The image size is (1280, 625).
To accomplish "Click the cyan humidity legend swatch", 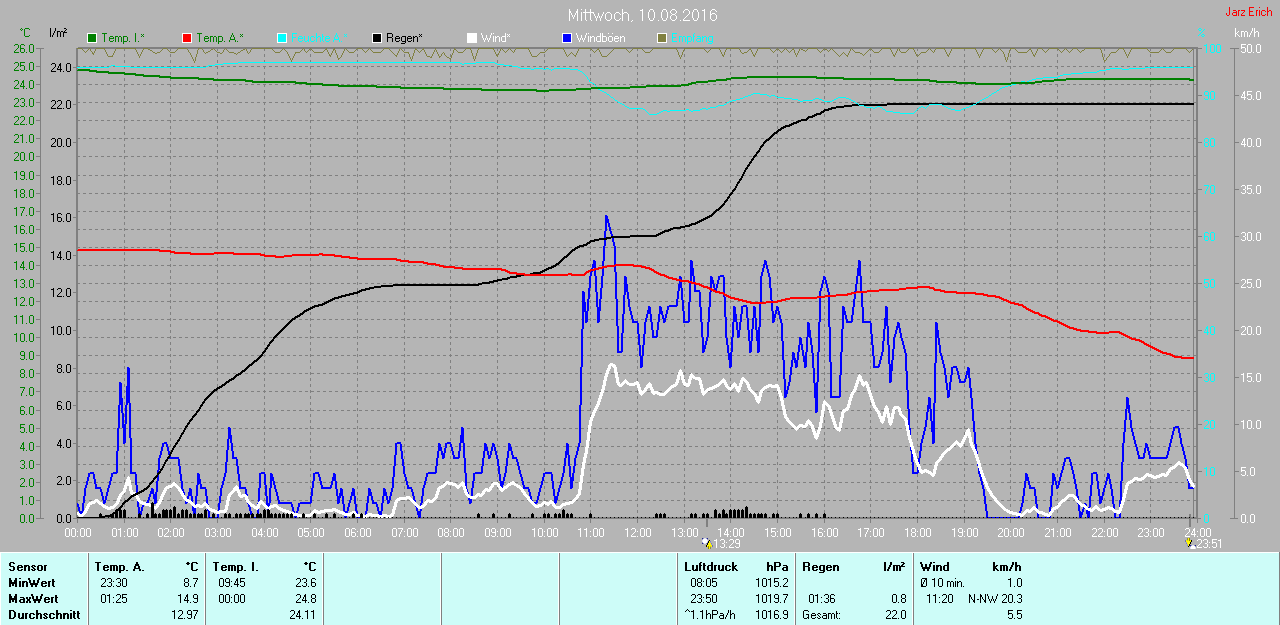I will coord(282,38).
